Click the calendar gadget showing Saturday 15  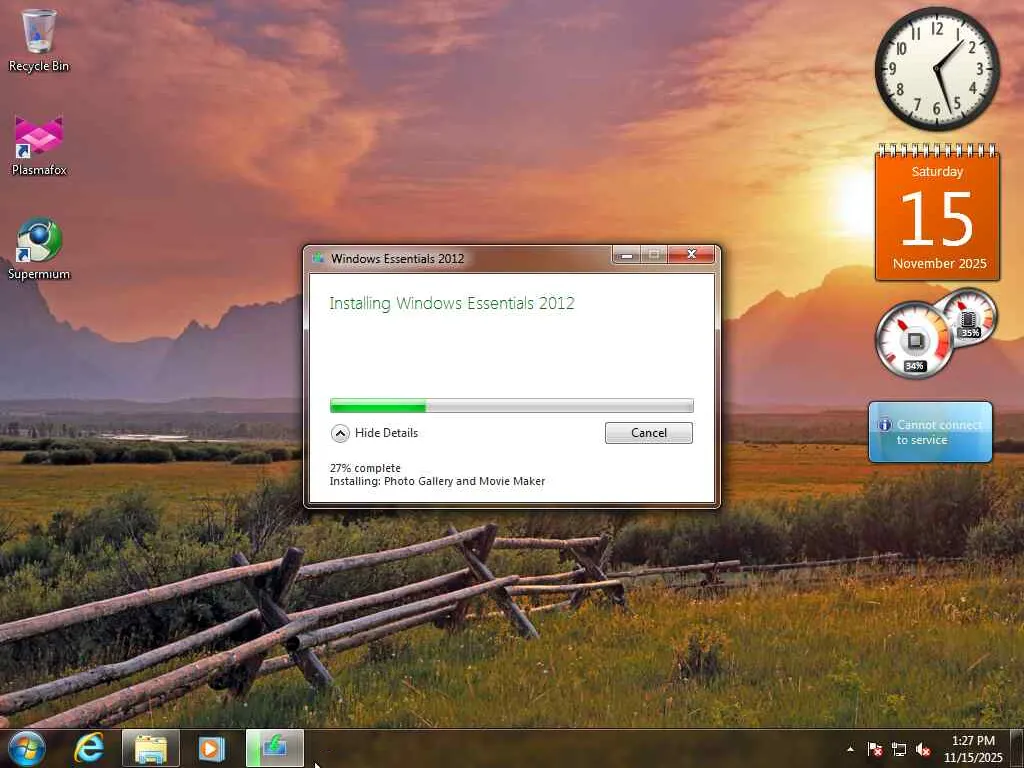click(x=937, y=213)
